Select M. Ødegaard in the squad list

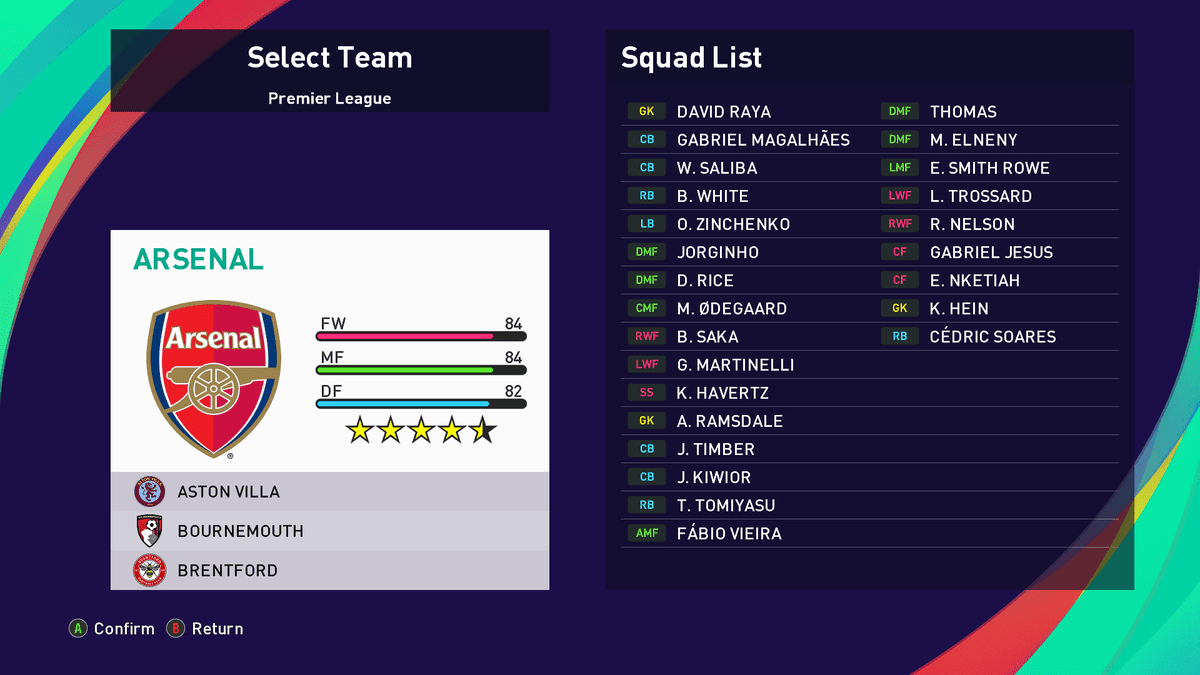pos(731,309)
